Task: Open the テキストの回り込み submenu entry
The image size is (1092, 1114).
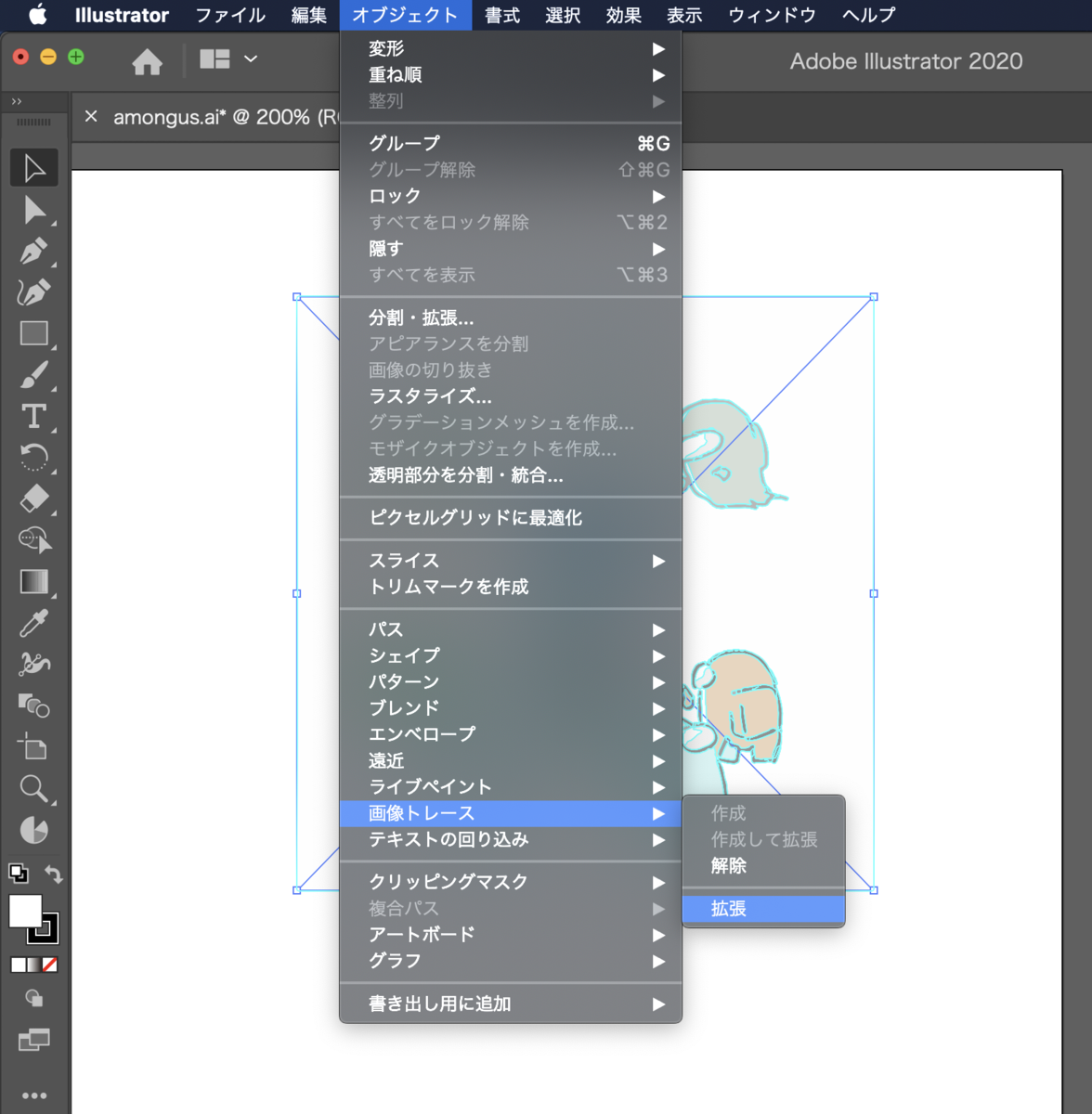Action: pyautogui.click(x=511, y=839)
